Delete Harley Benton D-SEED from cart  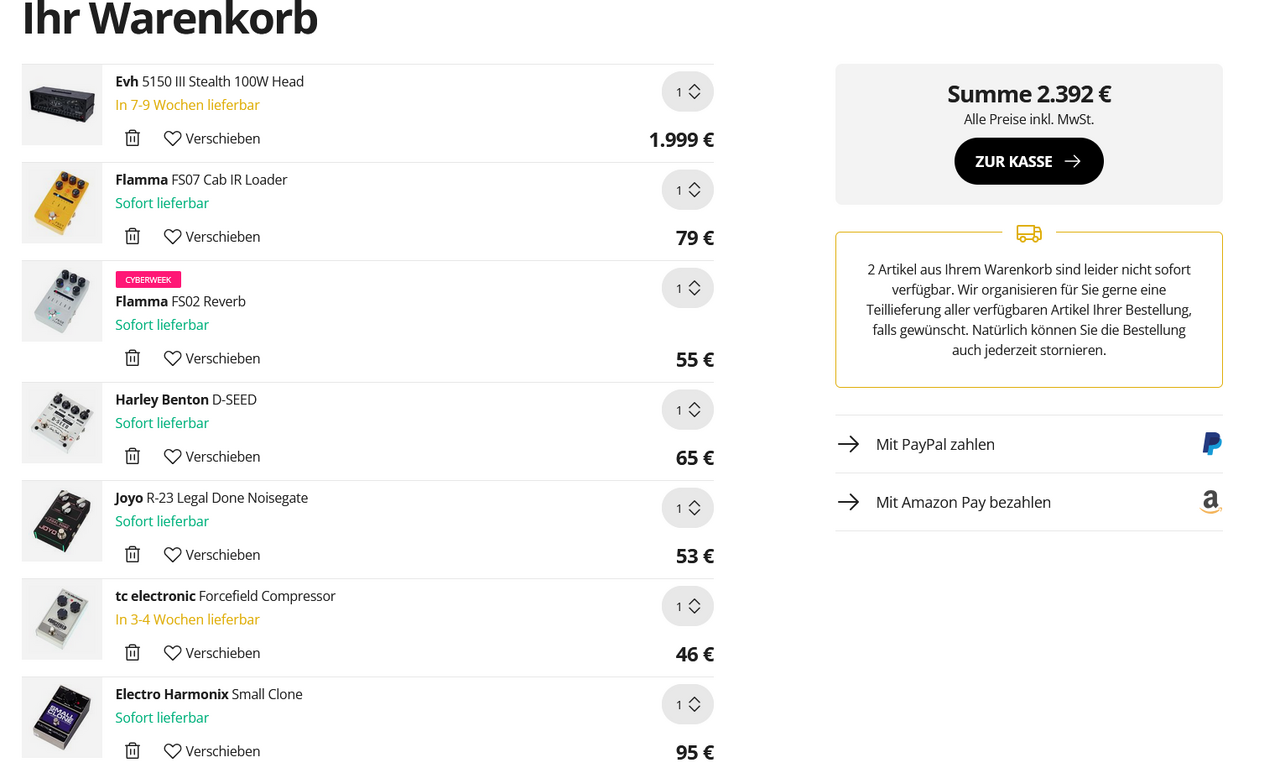coord(132,455)
